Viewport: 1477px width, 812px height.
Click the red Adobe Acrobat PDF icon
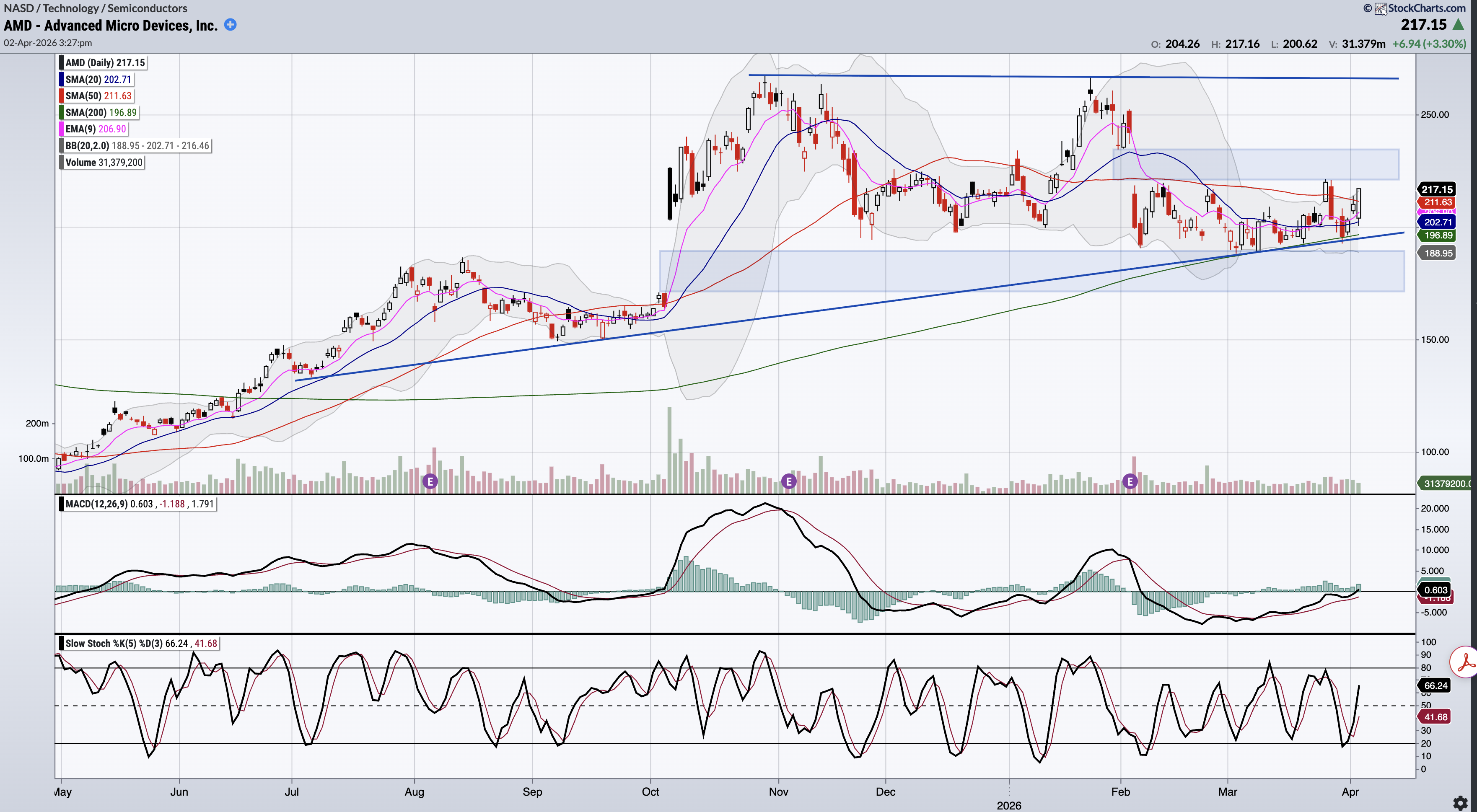[x=1466, y=662]
